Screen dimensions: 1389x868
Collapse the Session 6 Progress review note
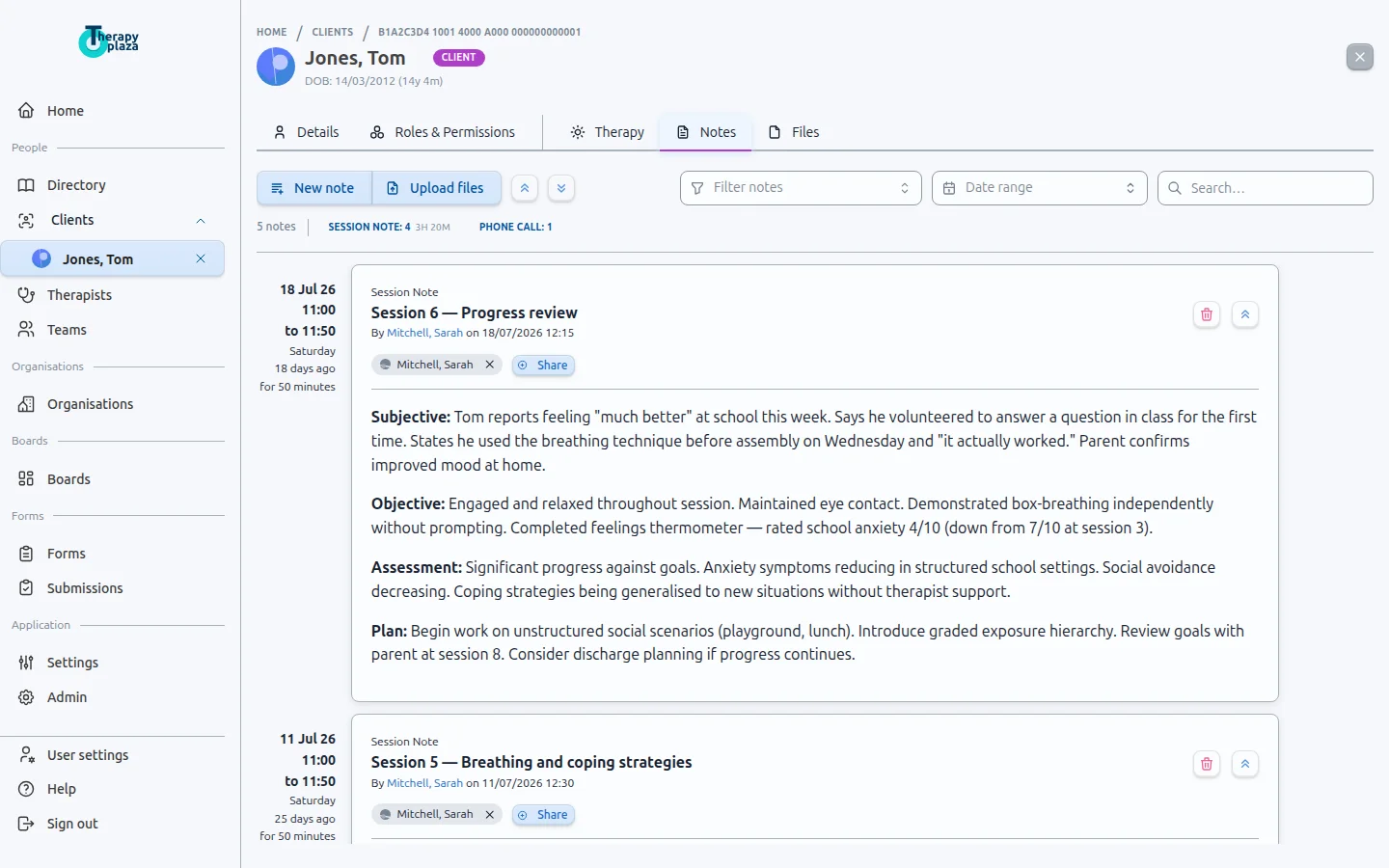[1245, 314]
